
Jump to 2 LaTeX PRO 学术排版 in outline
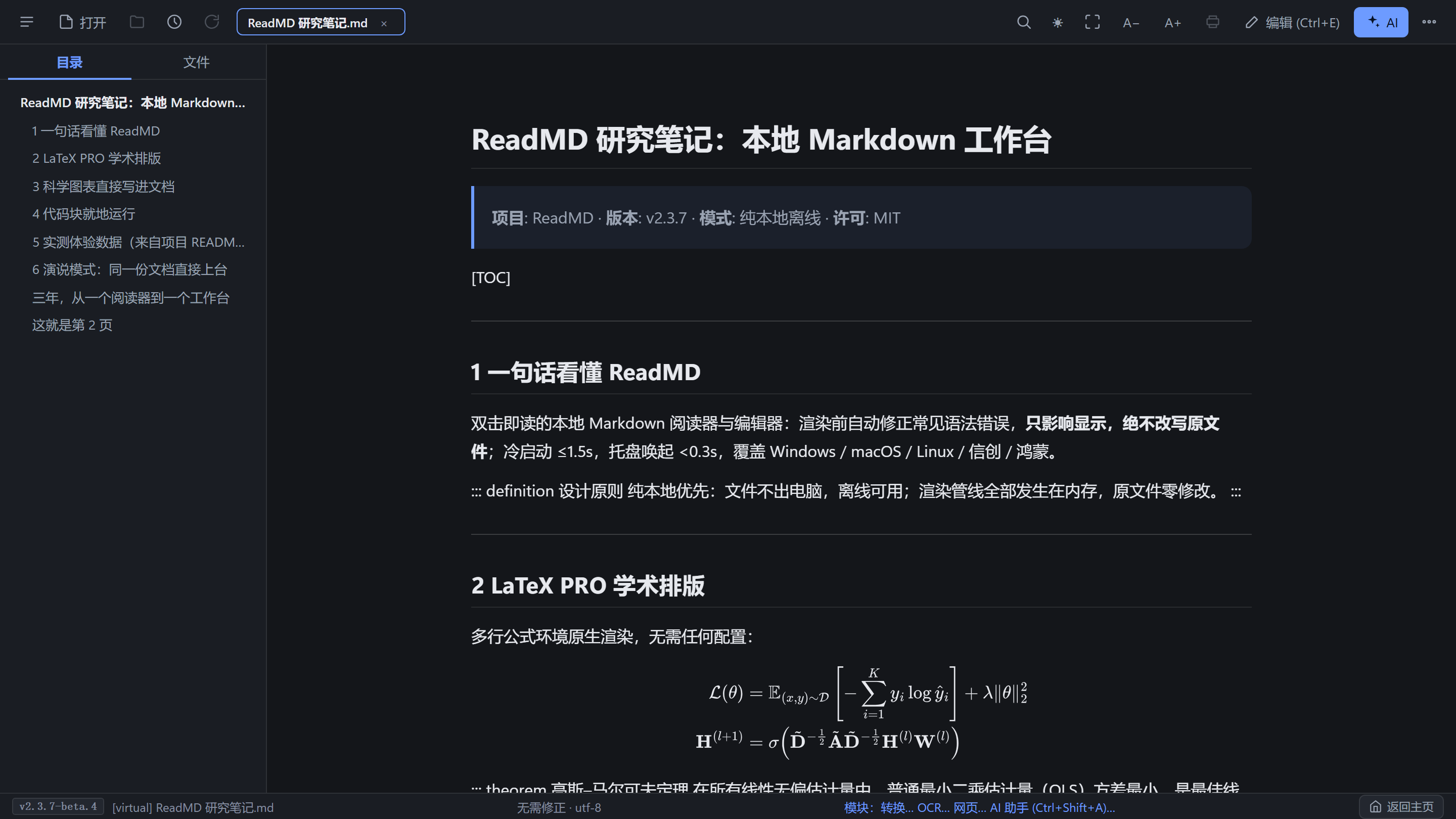click(x=97, y=158)
